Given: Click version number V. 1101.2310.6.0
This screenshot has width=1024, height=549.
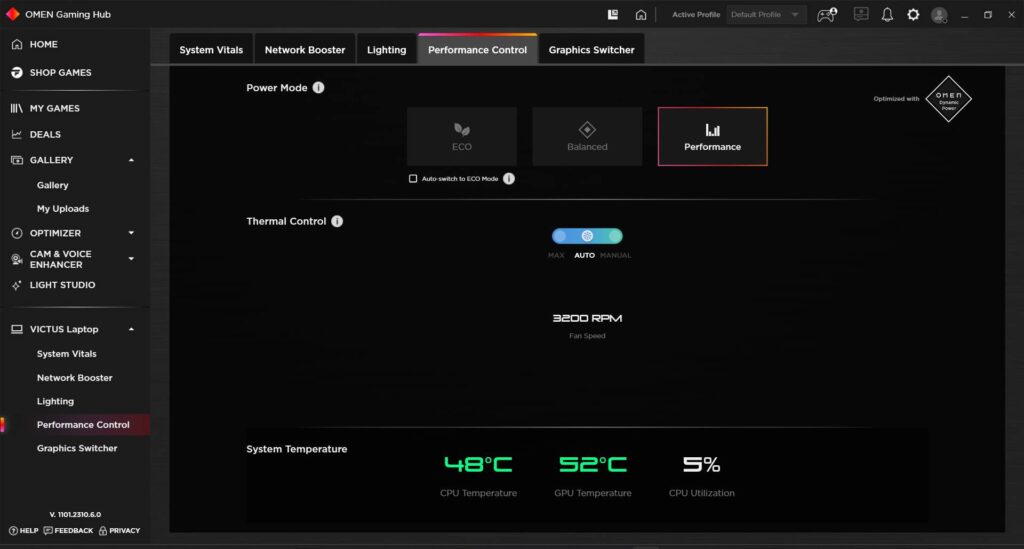Looking at the screenshot, I should (x=75, y=514).
